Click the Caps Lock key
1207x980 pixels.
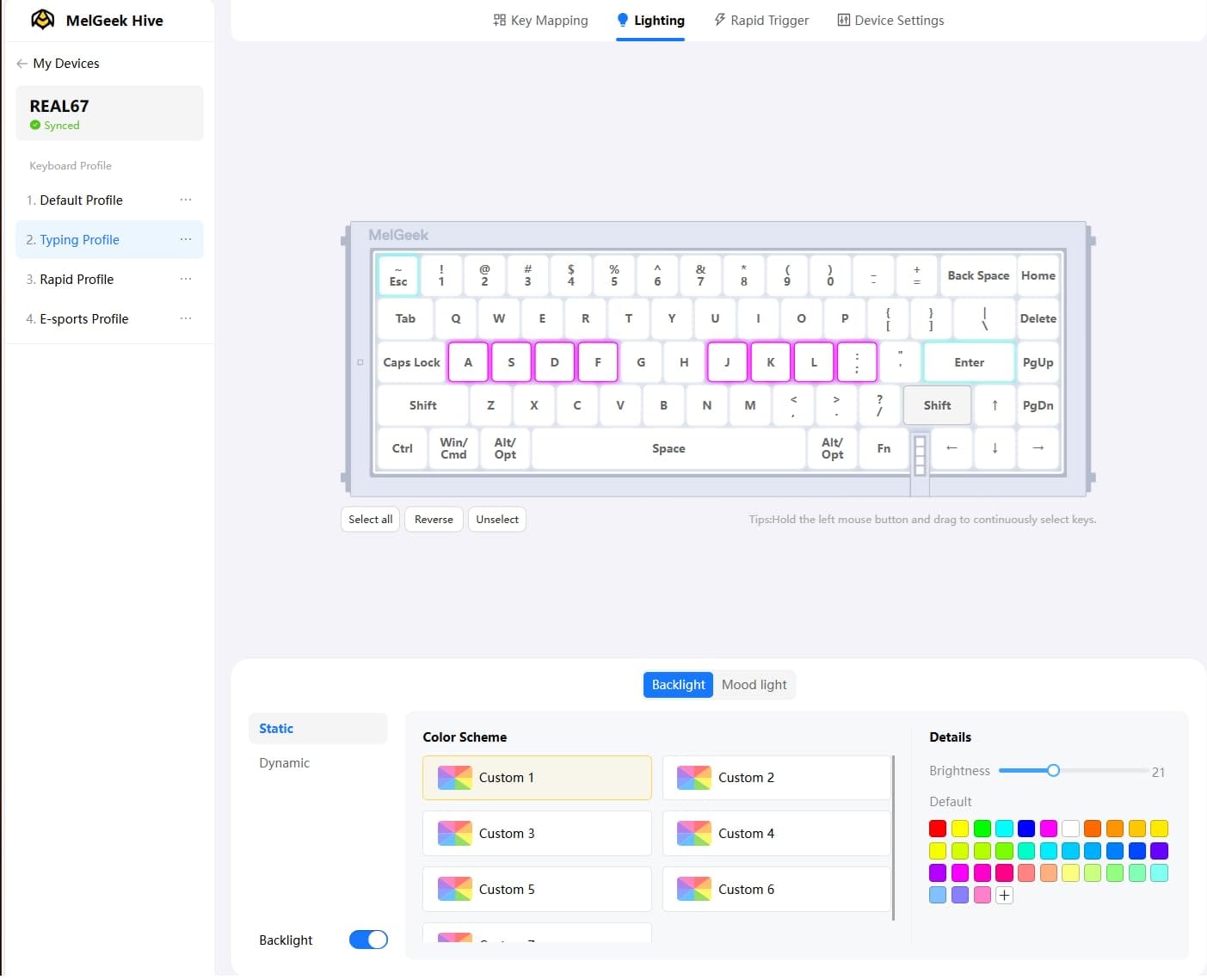point(411,362)
